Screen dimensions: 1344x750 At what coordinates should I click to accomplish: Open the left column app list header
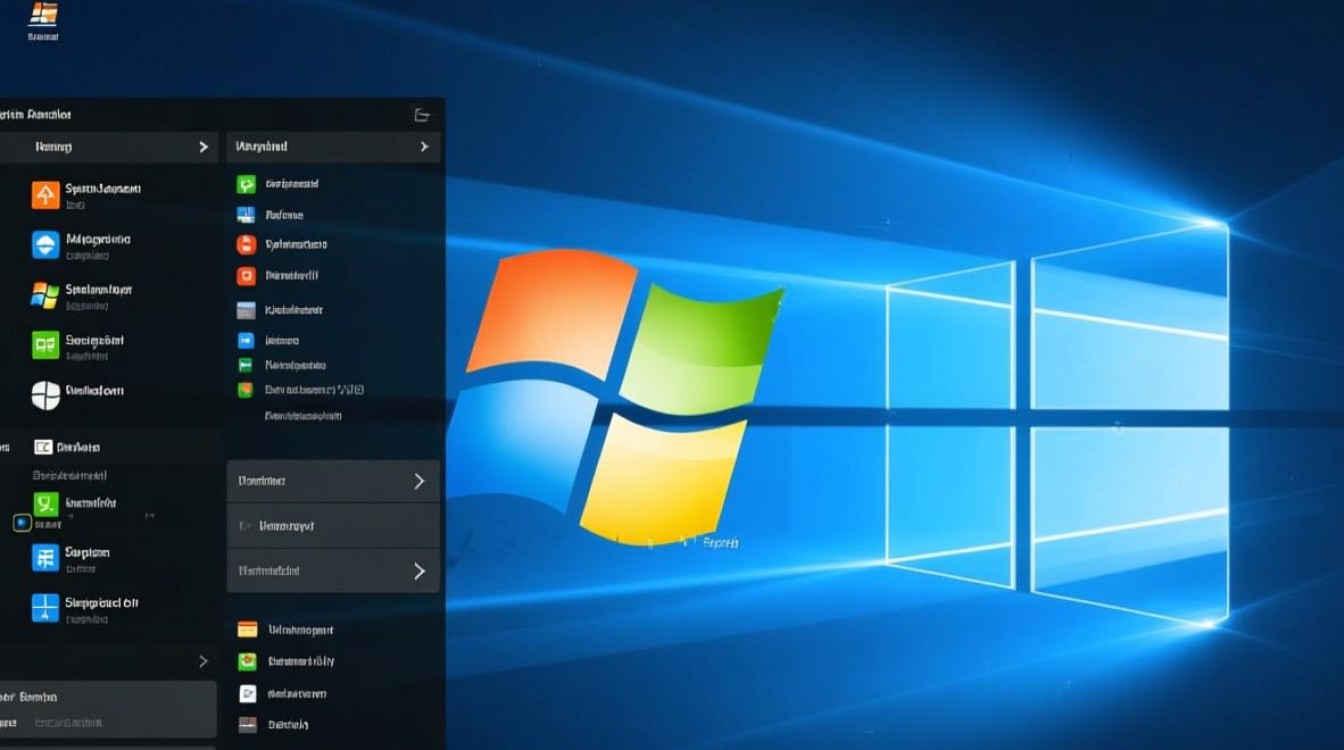[110, 147]
